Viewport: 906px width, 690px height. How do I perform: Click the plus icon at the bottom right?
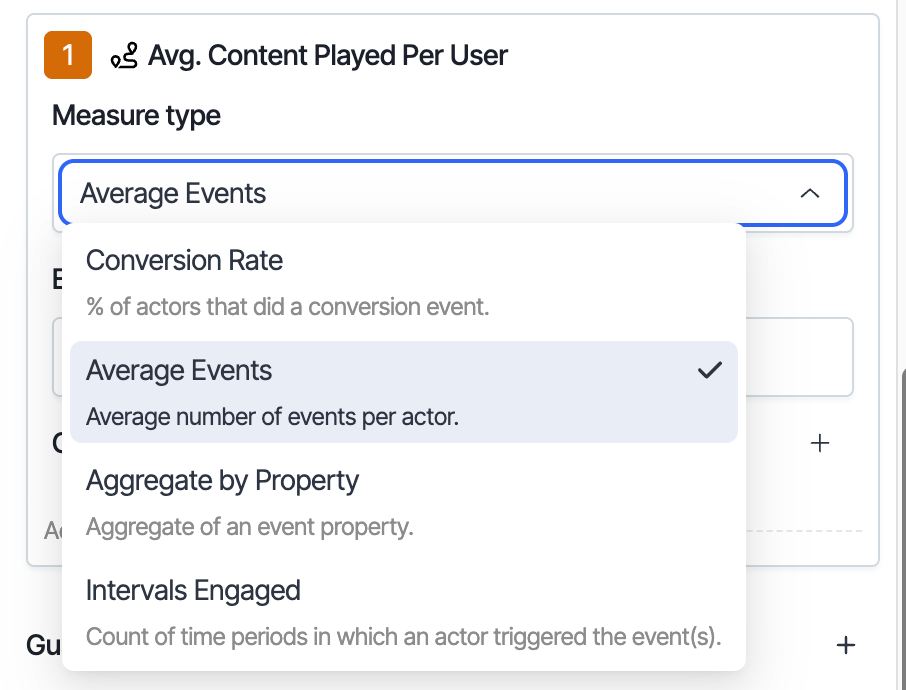click(846, 645)
